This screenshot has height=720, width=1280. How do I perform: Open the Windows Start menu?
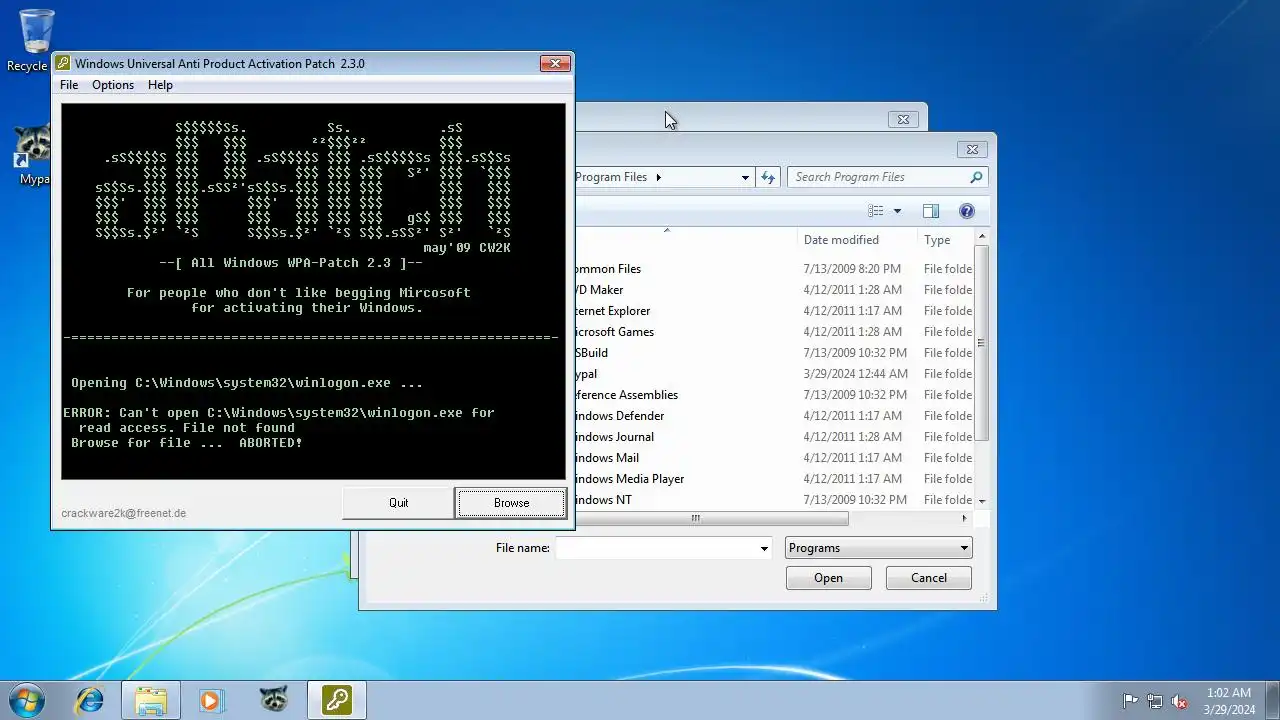27,700
